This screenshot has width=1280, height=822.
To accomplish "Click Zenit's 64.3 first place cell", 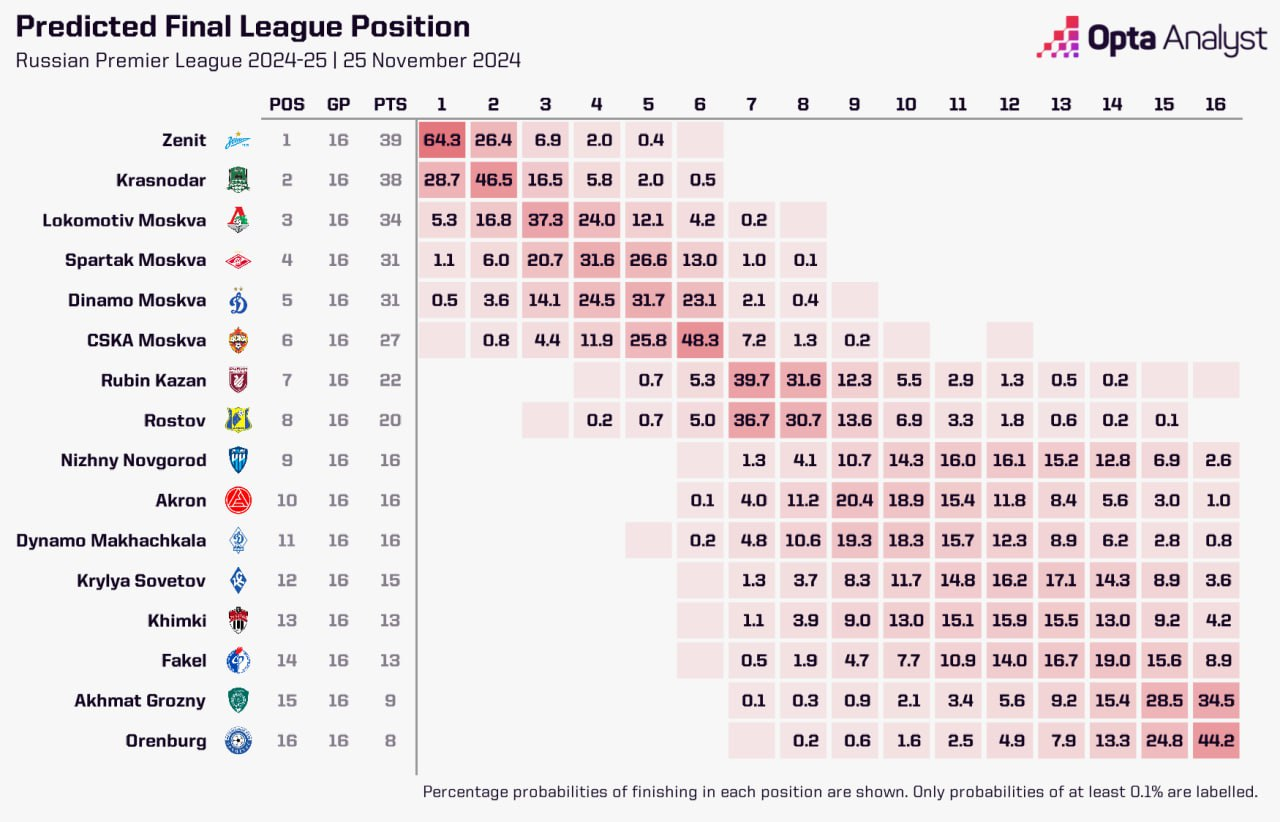I will (442, 140).
